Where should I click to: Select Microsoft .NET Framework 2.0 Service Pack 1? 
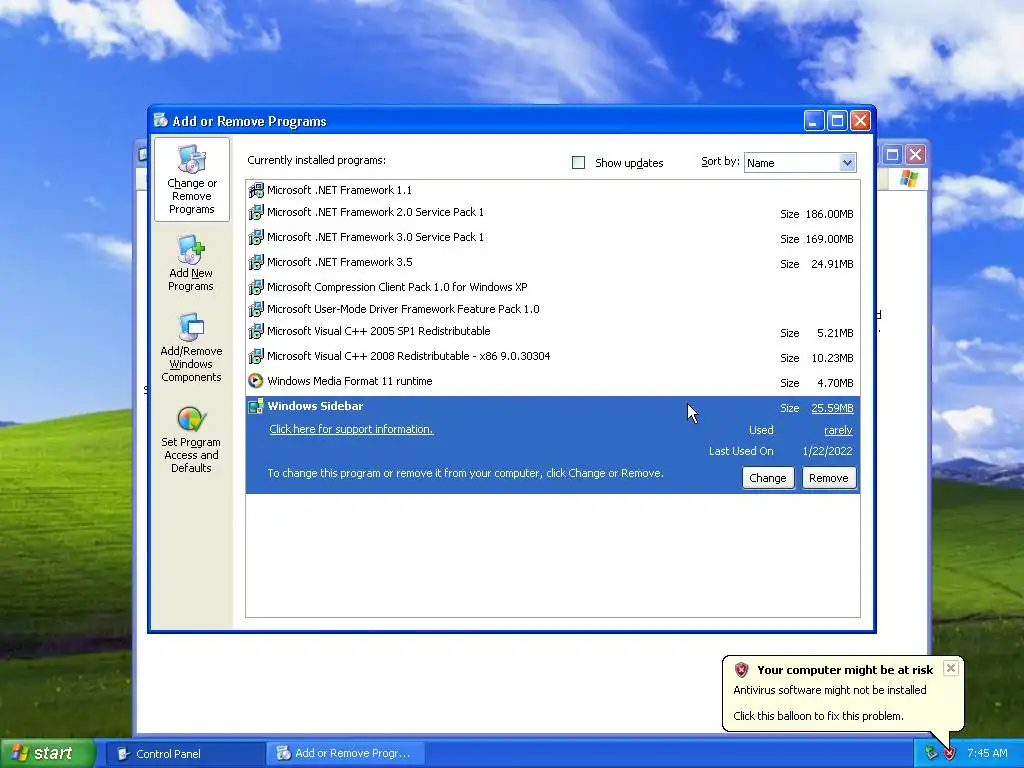click(552, 213)
